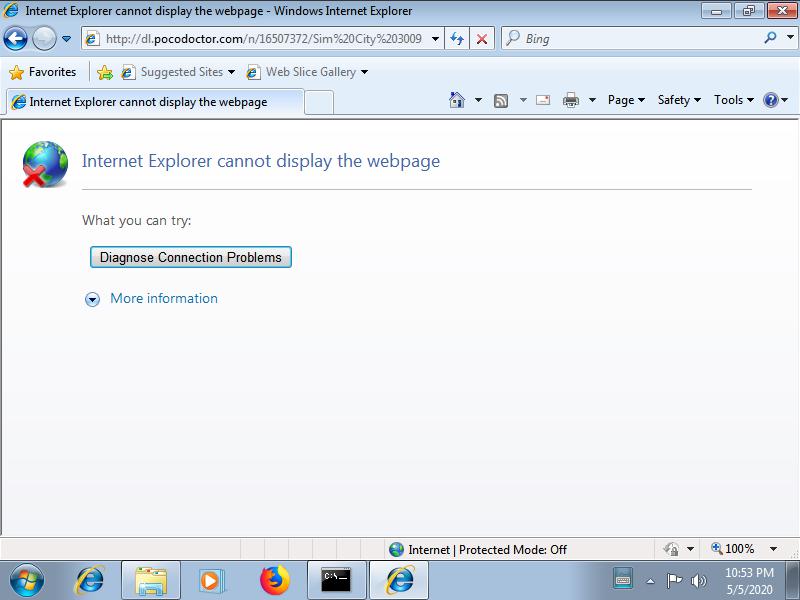
Task: Click the Home icon on command bar
Action: [457, 100]
